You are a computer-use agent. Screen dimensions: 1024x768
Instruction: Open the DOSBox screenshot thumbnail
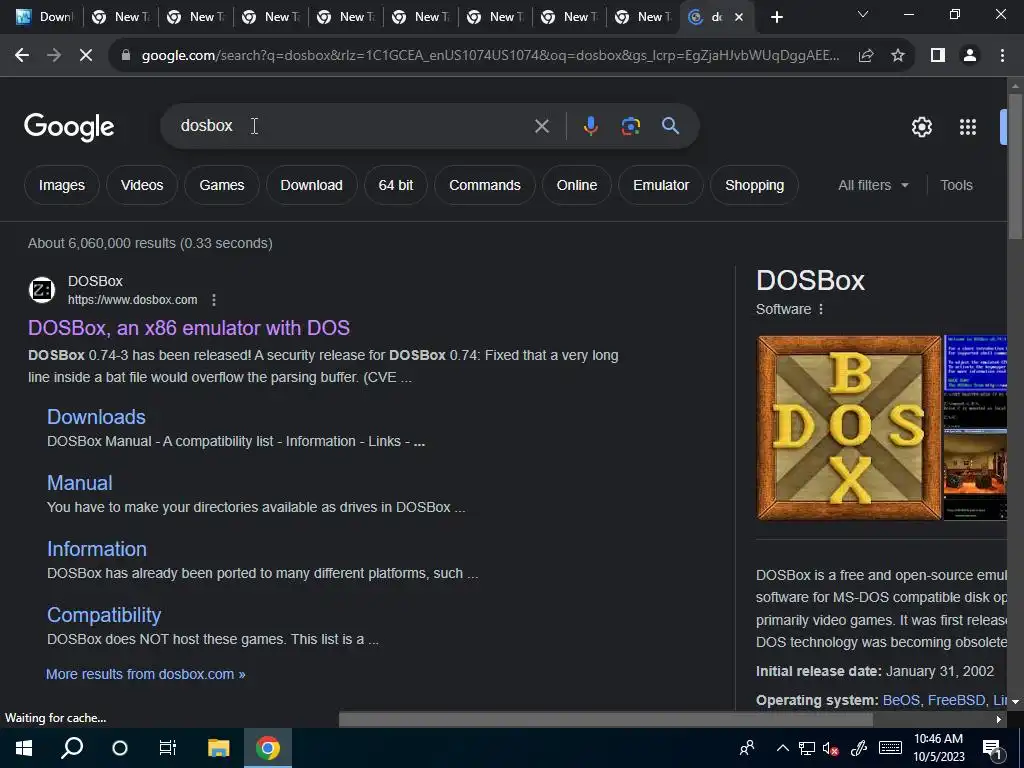click(976, 363)
